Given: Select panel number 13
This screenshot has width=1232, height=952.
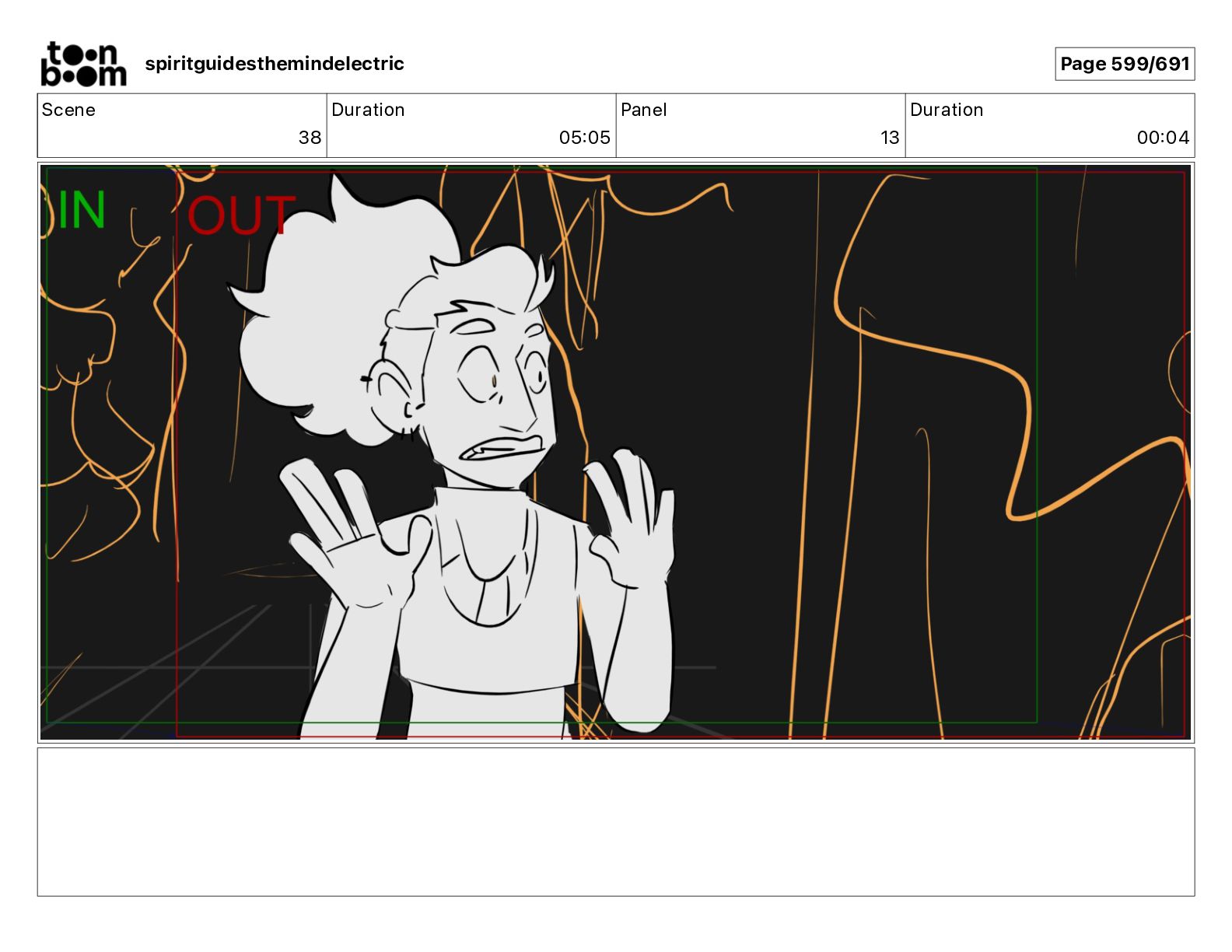Looking at the screenshot, I should coord(890,138).
